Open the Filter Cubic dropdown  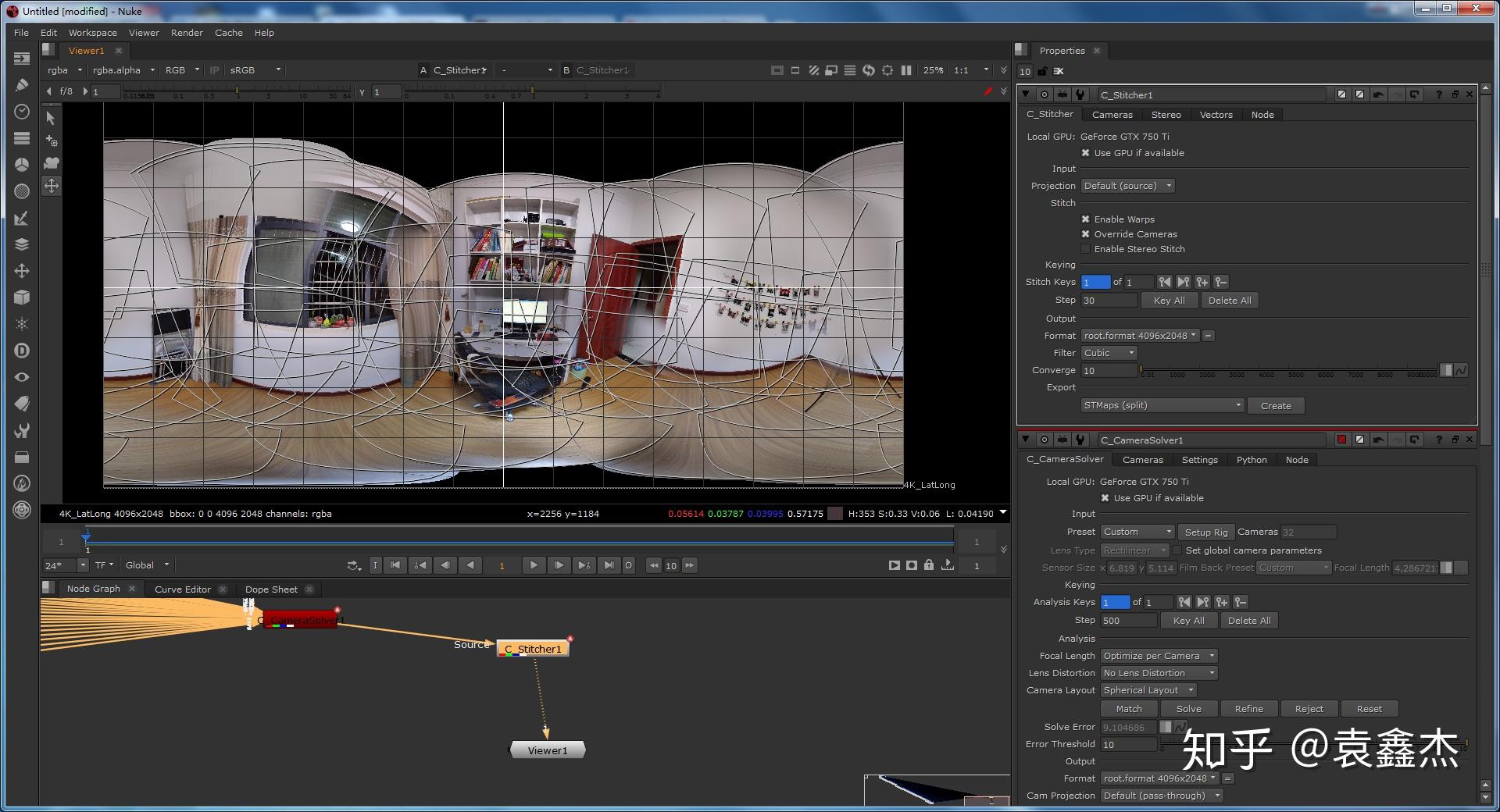pos(1109,353)
